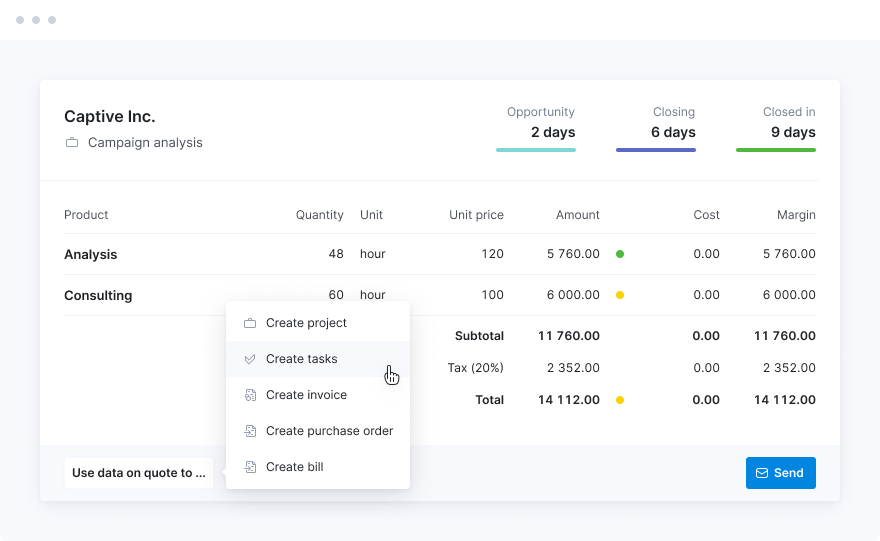Image resolution: width=880 pixels, height=541 pixels.
Task: Click the briefcase icon beside Campaign analysis
Action: (72, 143)
